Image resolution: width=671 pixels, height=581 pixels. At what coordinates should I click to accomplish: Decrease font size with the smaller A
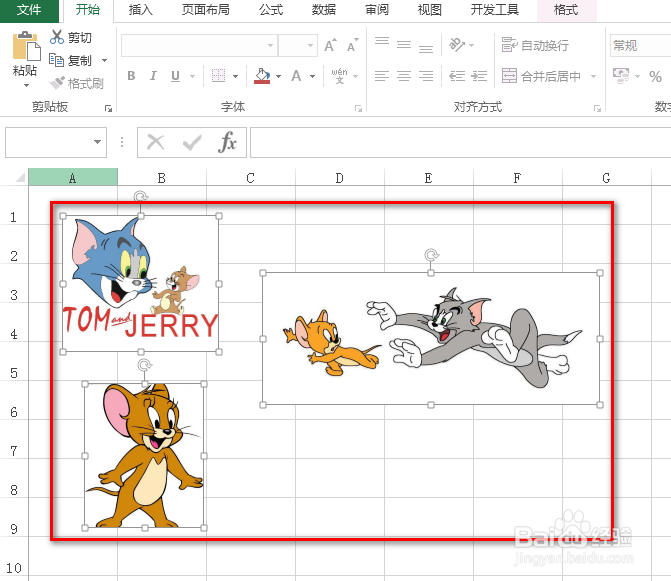click(x=353, y=45)
